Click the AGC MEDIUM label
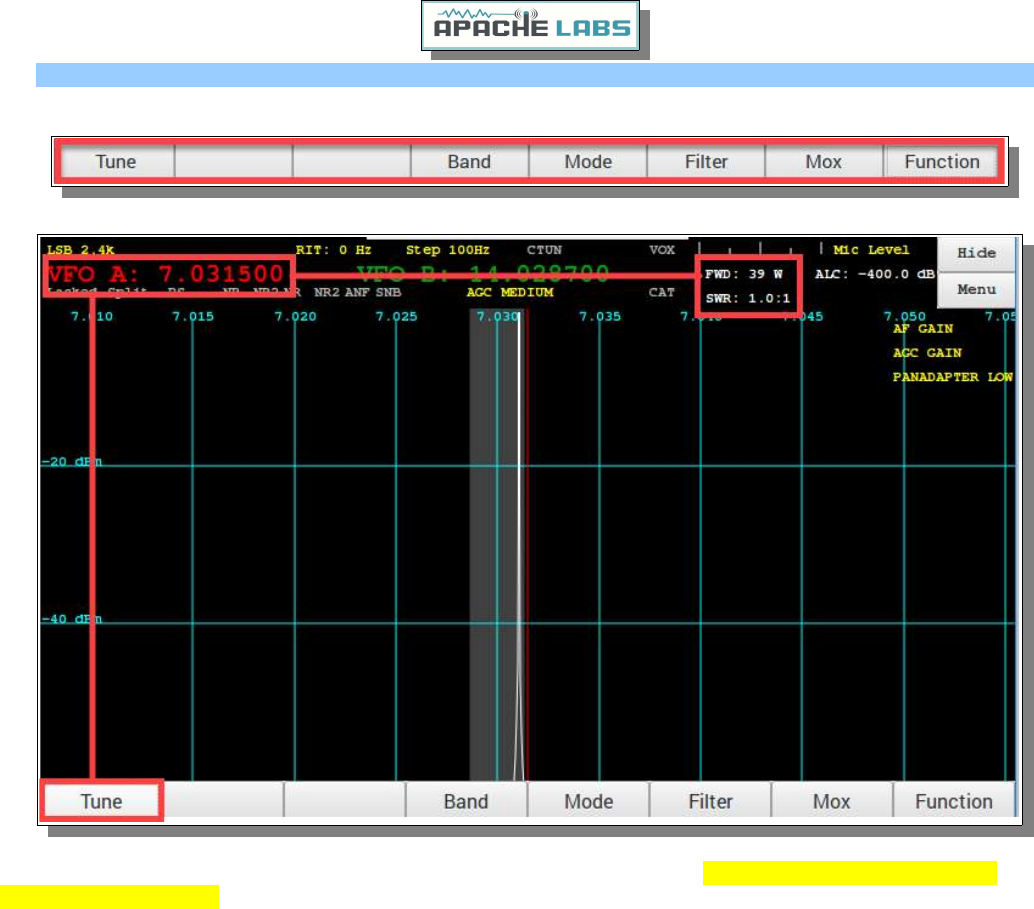1034x909 pixels. 510,292
